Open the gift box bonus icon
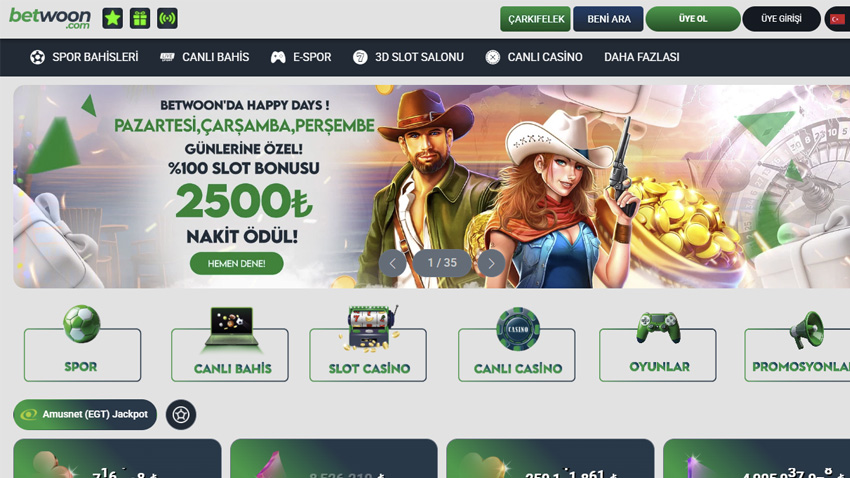Viewport: 850px width, 478px height. (140, 18)
